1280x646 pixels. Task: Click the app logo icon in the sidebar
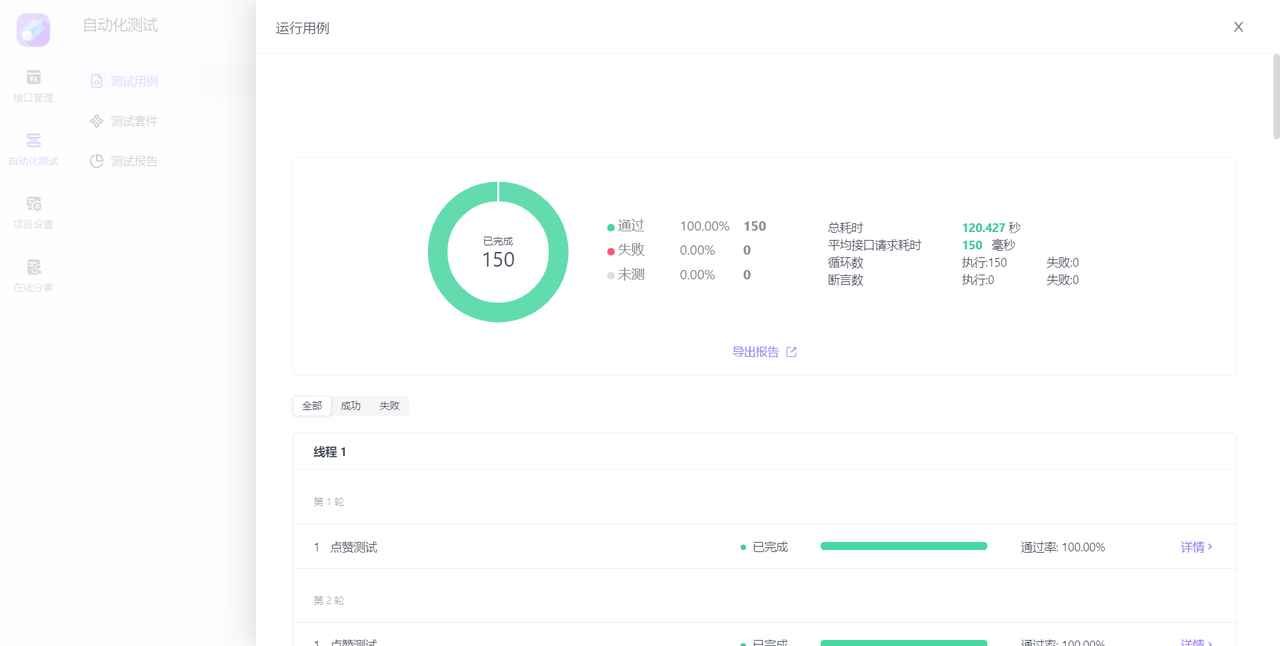click(33, 30)
